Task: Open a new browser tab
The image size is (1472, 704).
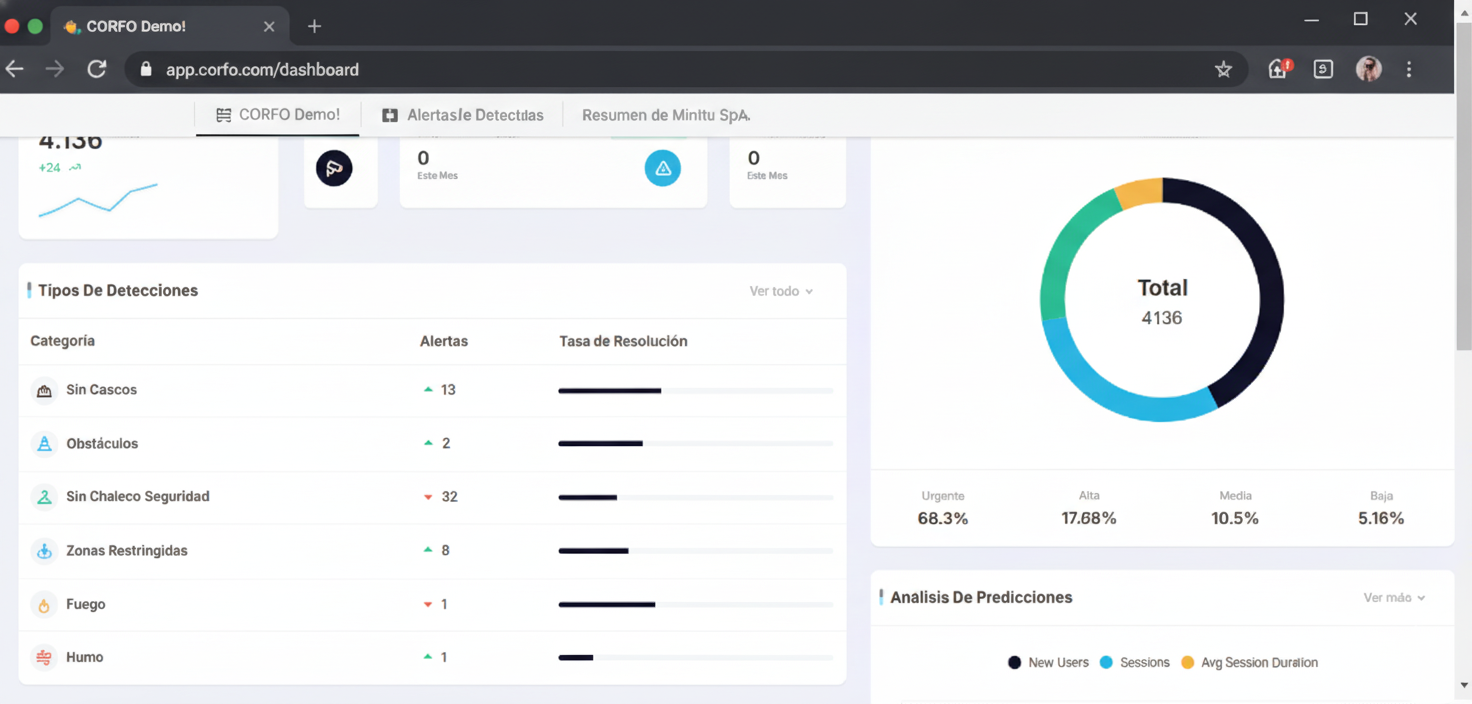Action: (x=314, y=26)
